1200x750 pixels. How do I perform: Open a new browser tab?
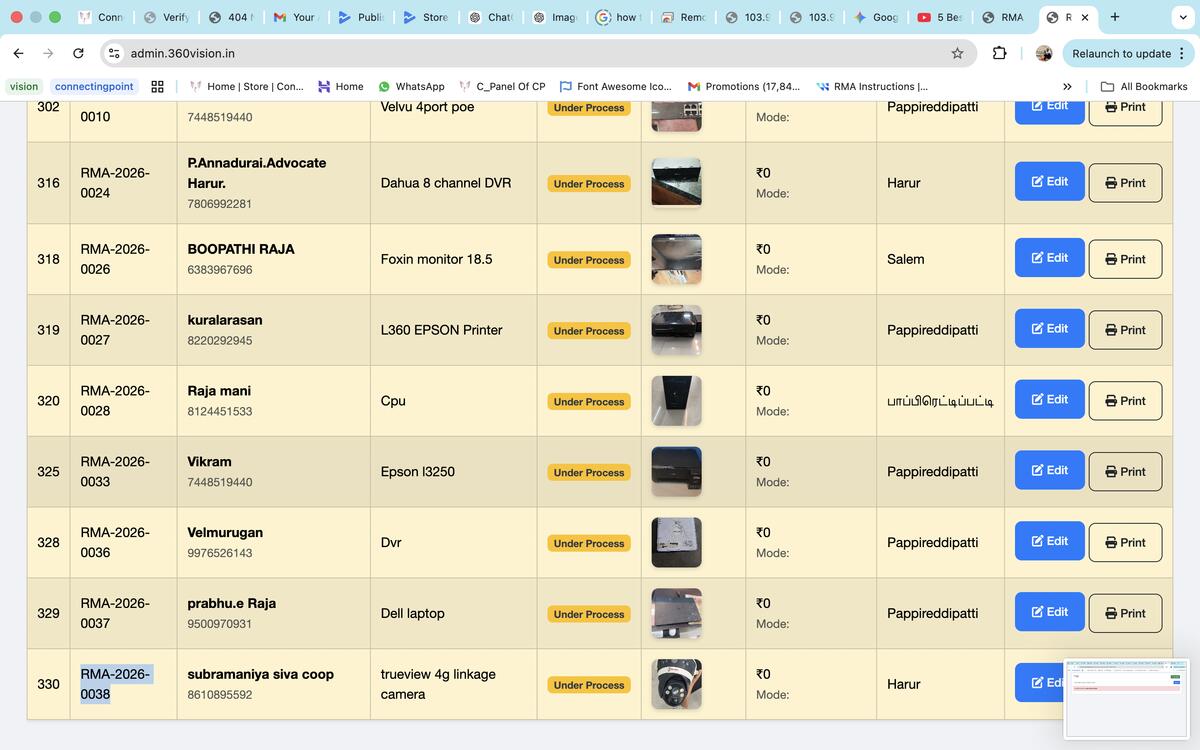(1115, 17)
